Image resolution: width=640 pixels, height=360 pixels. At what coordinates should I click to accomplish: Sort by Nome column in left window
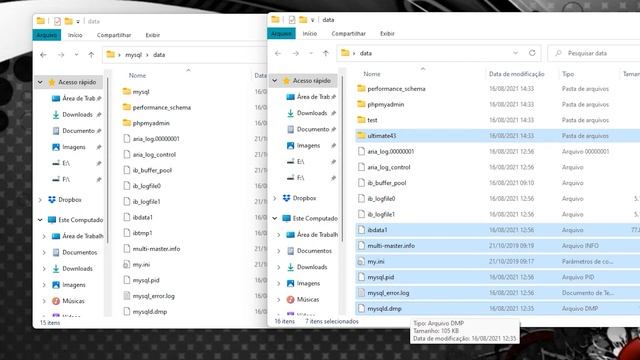[137, 76]
